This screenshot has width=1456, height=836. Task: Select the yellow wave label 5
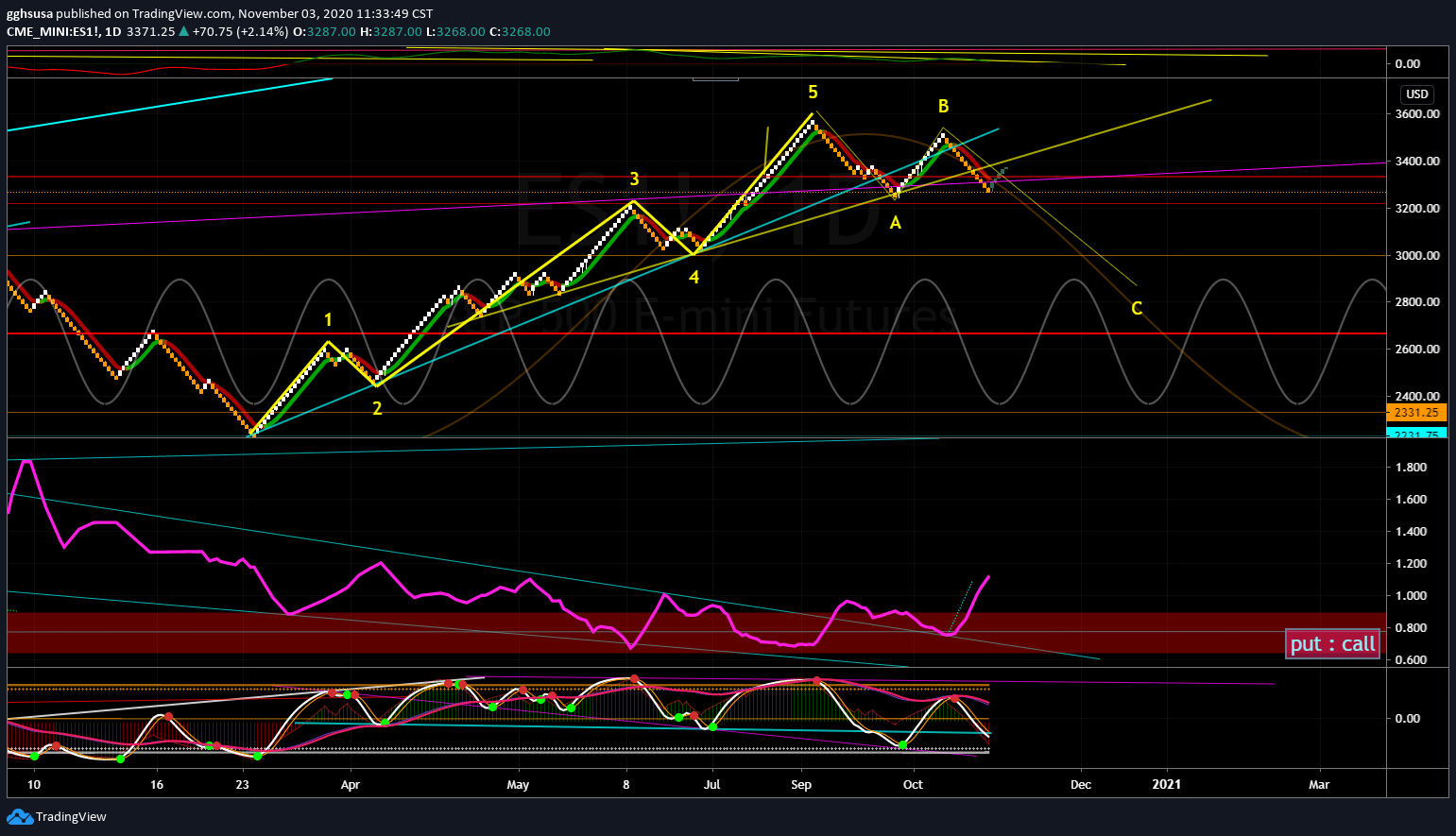coord(813,93)
